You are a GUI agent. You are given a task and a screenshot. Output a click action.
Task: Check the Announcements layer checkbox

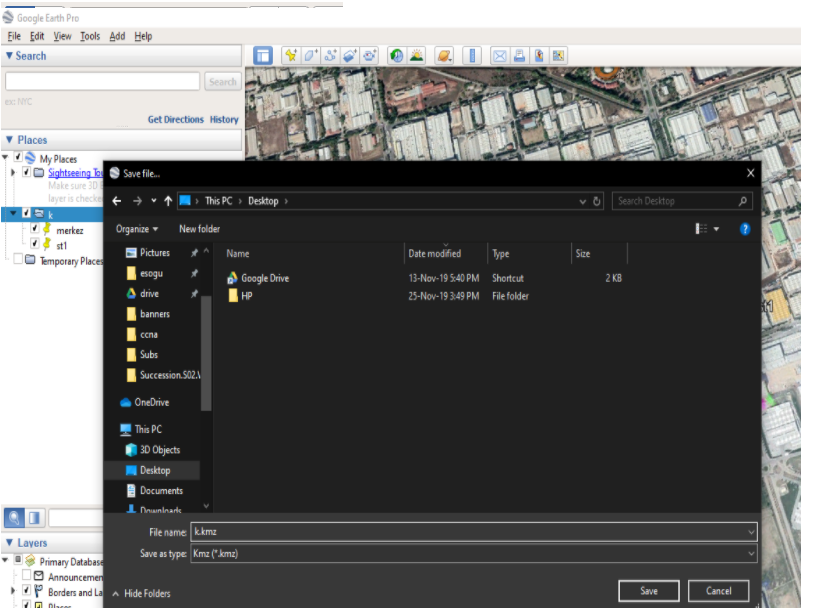click(26, 575)
